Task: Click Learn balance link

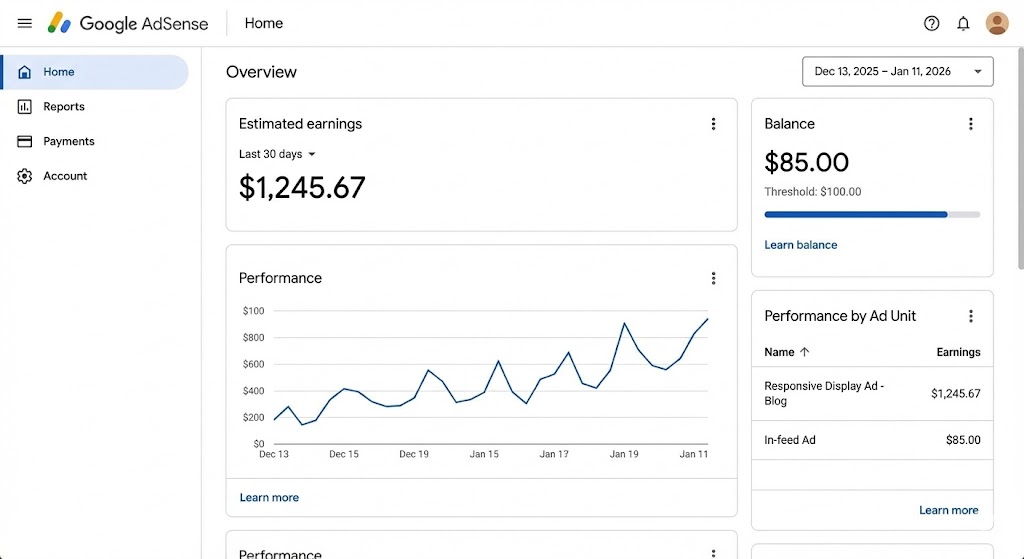Action: [800, 245]
